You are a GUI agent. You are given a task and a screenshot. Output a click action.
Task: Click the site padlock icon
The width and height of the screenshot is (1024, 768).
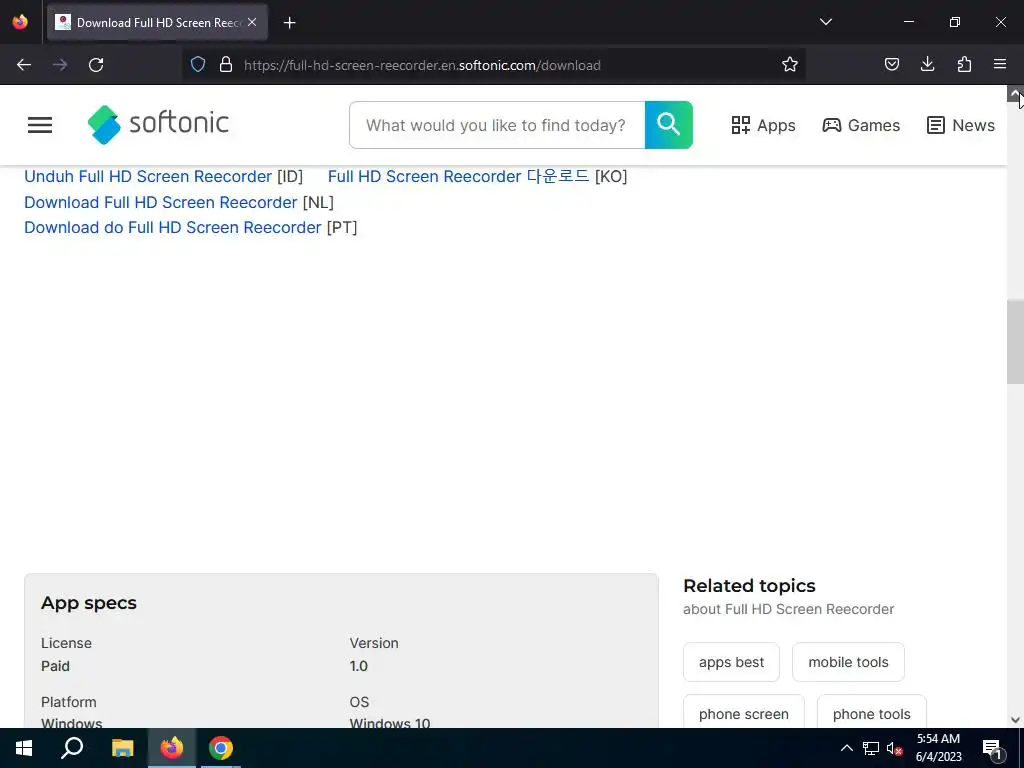226,65
